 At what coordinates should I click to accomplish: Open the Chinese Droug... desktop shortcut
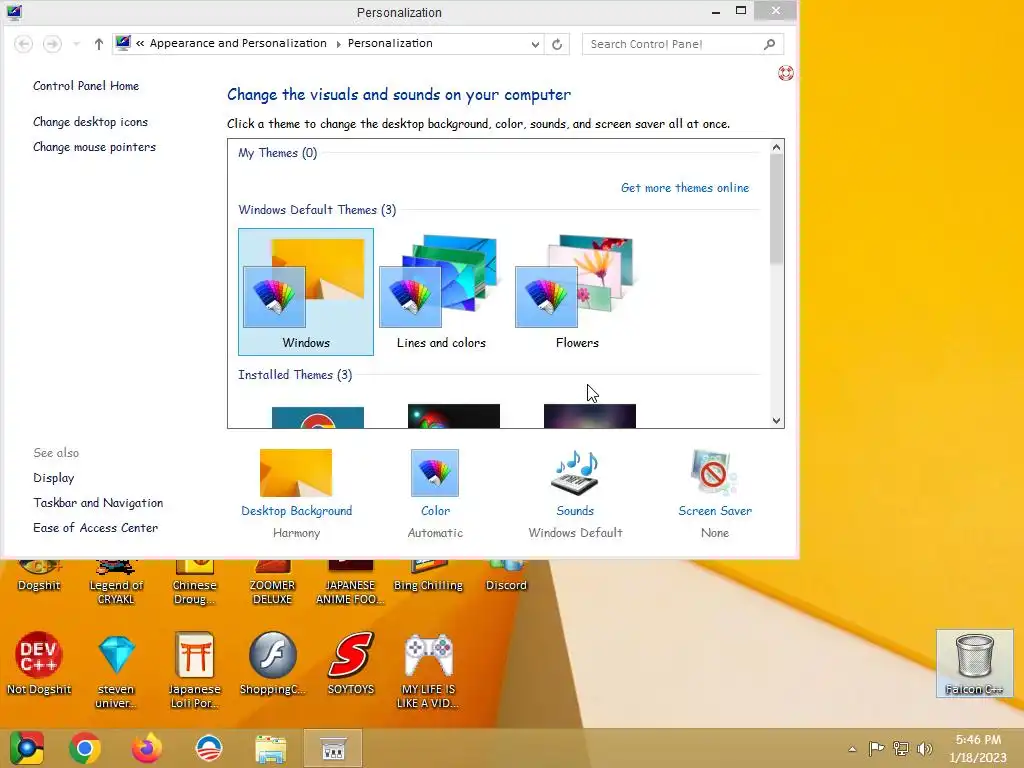click(x=194, y=583)
